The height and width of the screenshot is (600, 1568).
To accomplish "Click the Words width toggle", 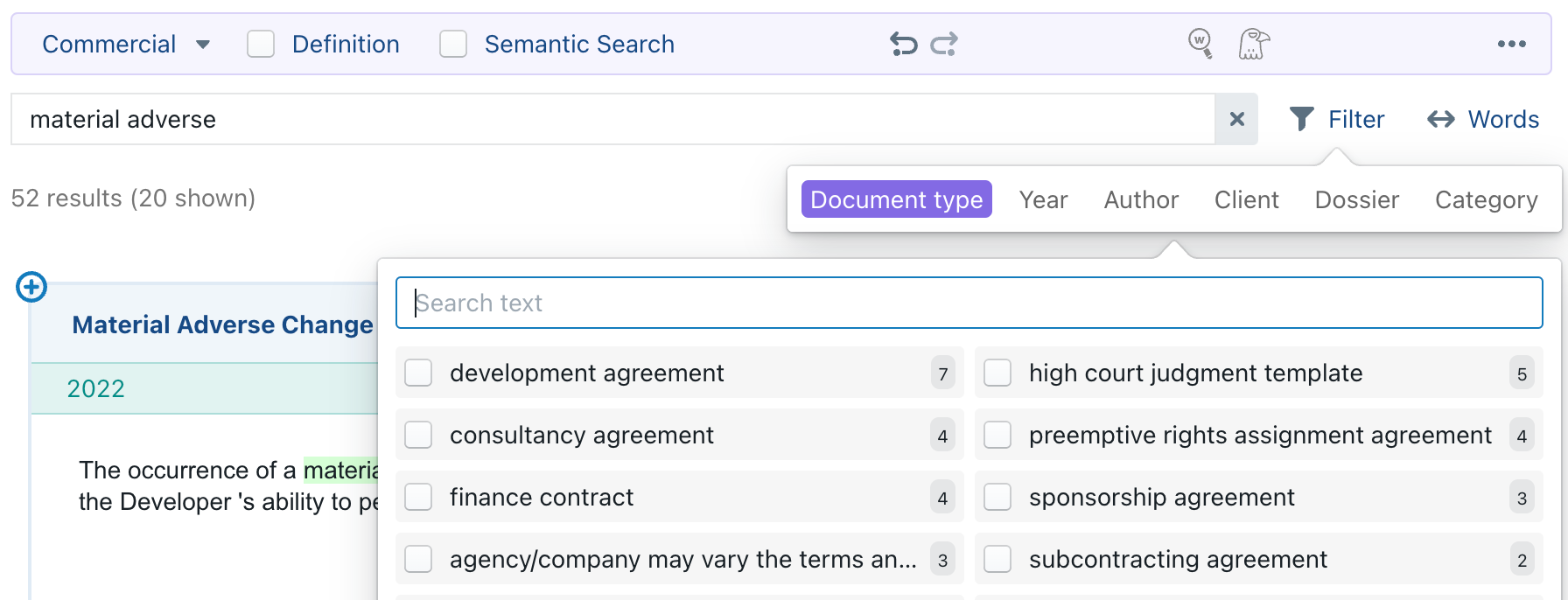I will [1483, 119].
